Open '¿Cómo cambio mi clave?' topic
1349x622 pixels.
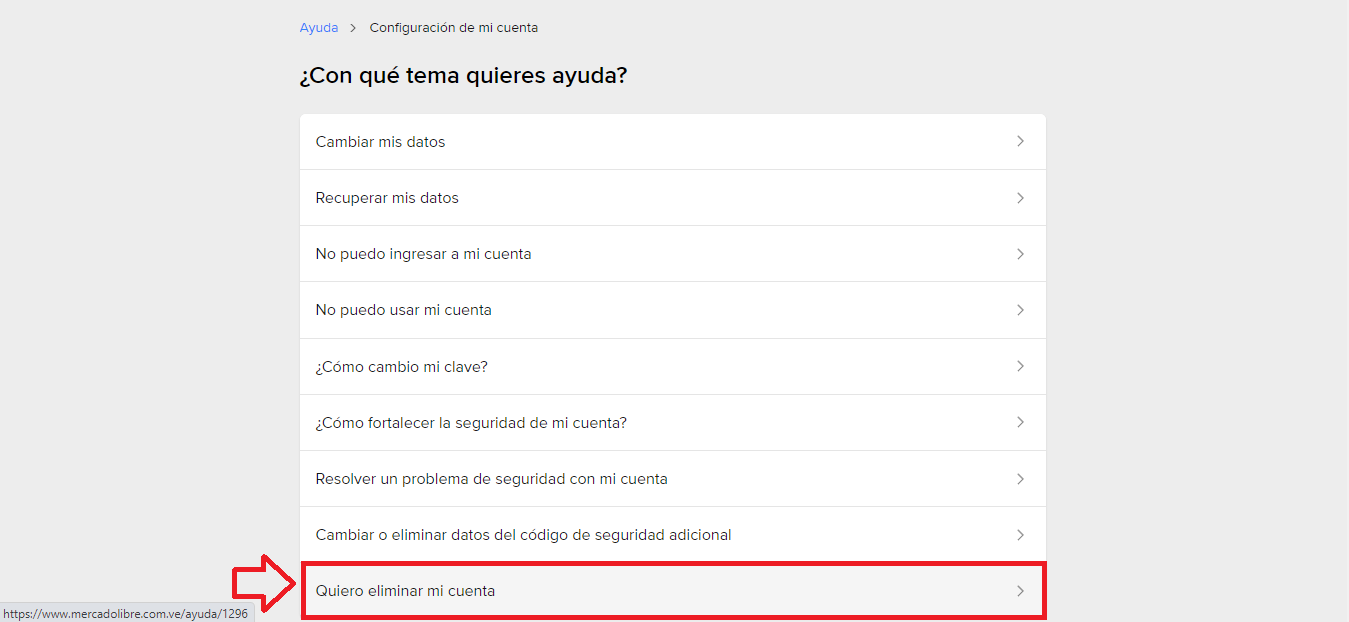coord(673,367)
